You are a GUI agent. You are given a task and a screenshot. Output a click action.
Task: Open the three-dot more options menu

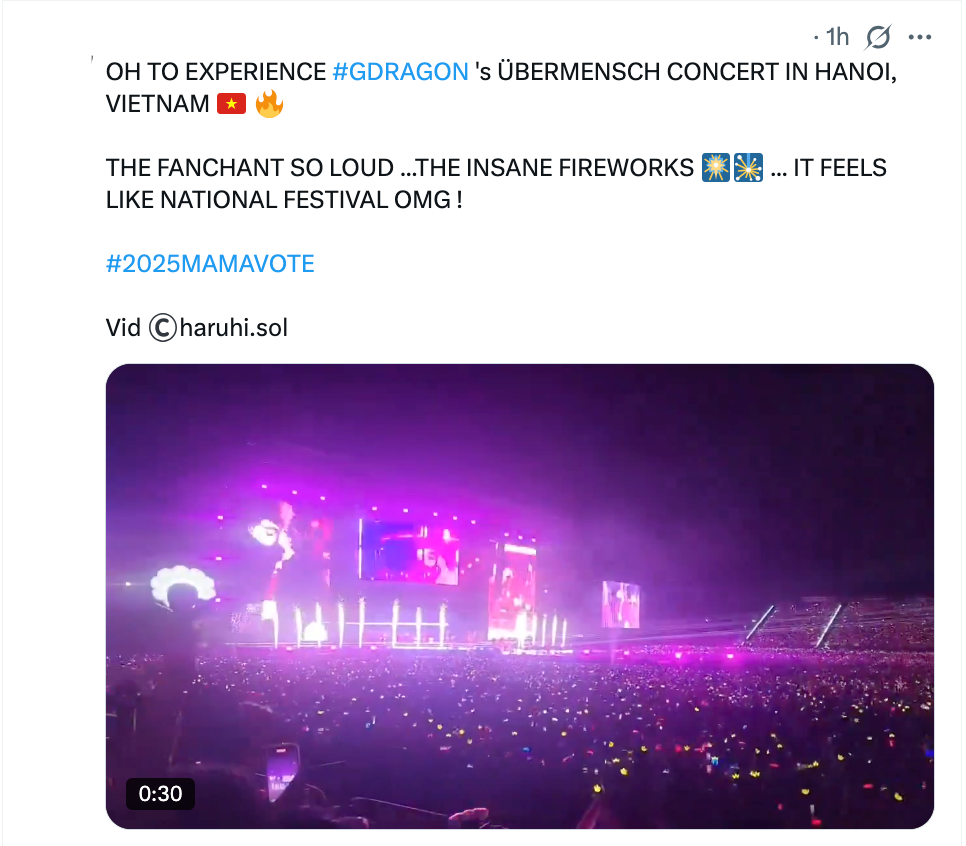(x=919, y=38)
